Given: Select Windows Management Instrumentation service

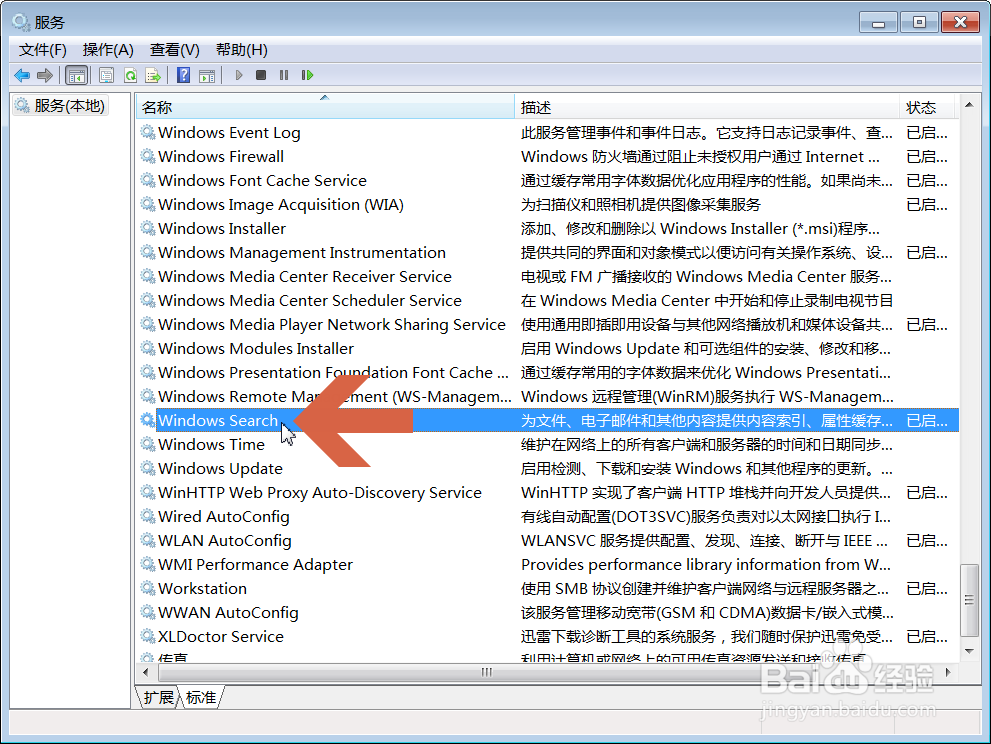Looking at the screenshot, I should [547, 253].
